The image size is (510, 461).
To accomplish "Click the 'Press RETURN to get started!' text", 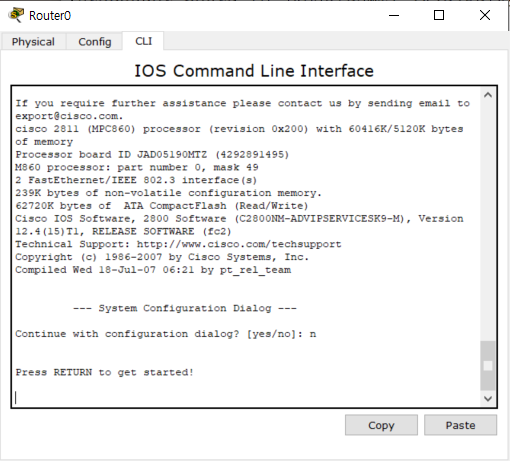I will [x=104, y=372].
